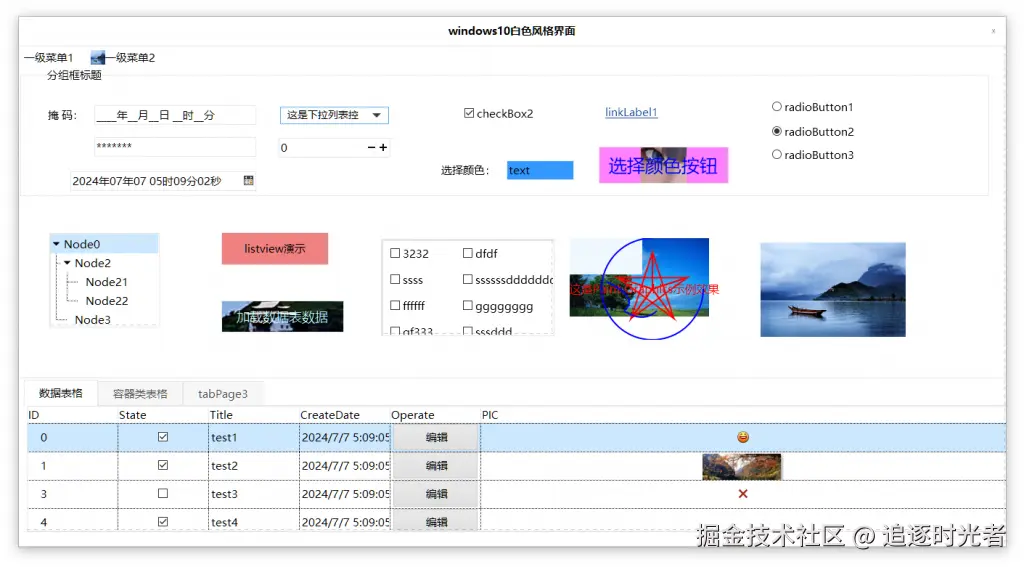Uncheck the State checkbox for test2
This screenshot has height=567, width=1024.
pyautogui.click(x=163, y=465)
